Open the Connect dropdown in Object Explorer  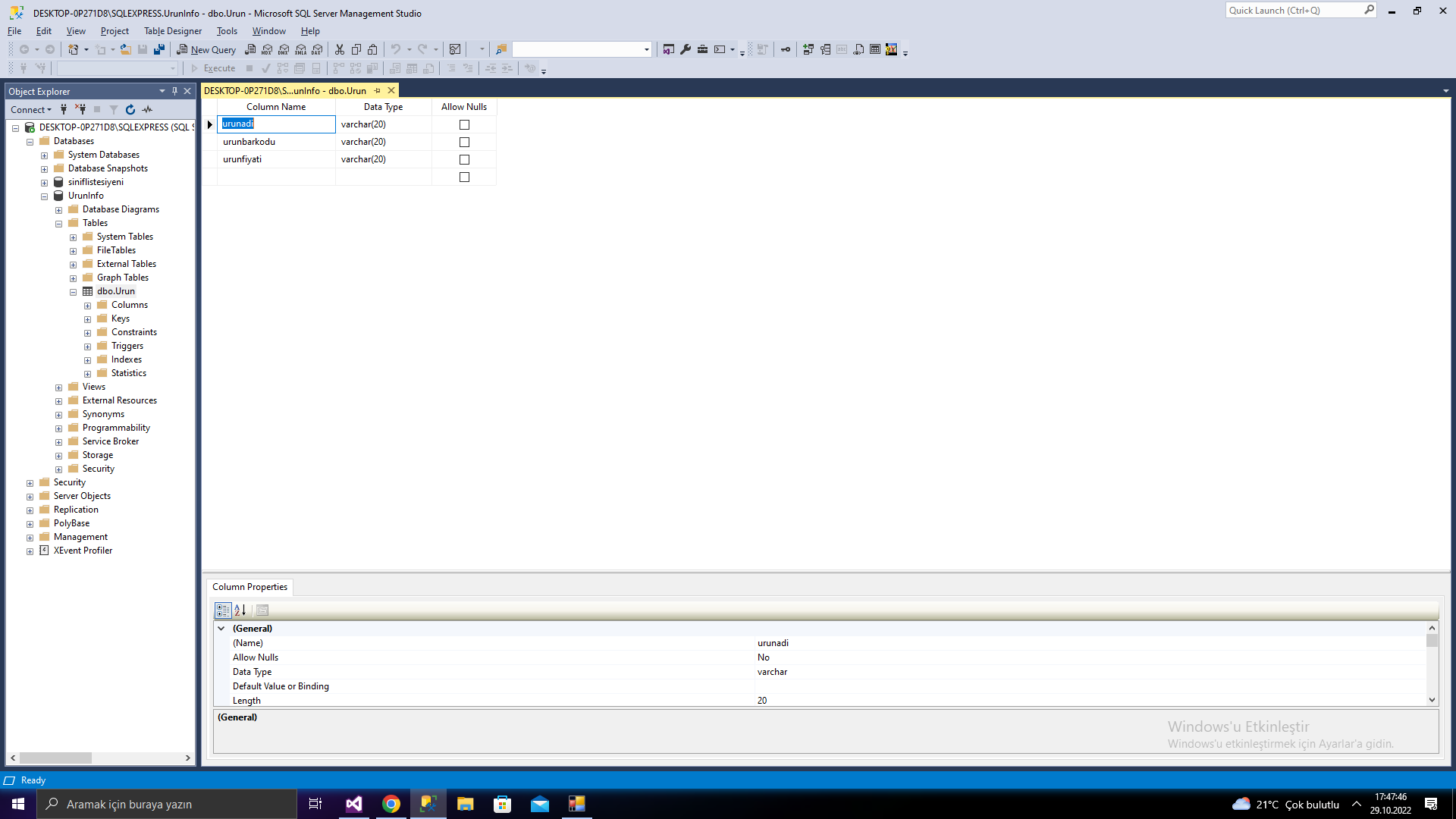point(31,109)
